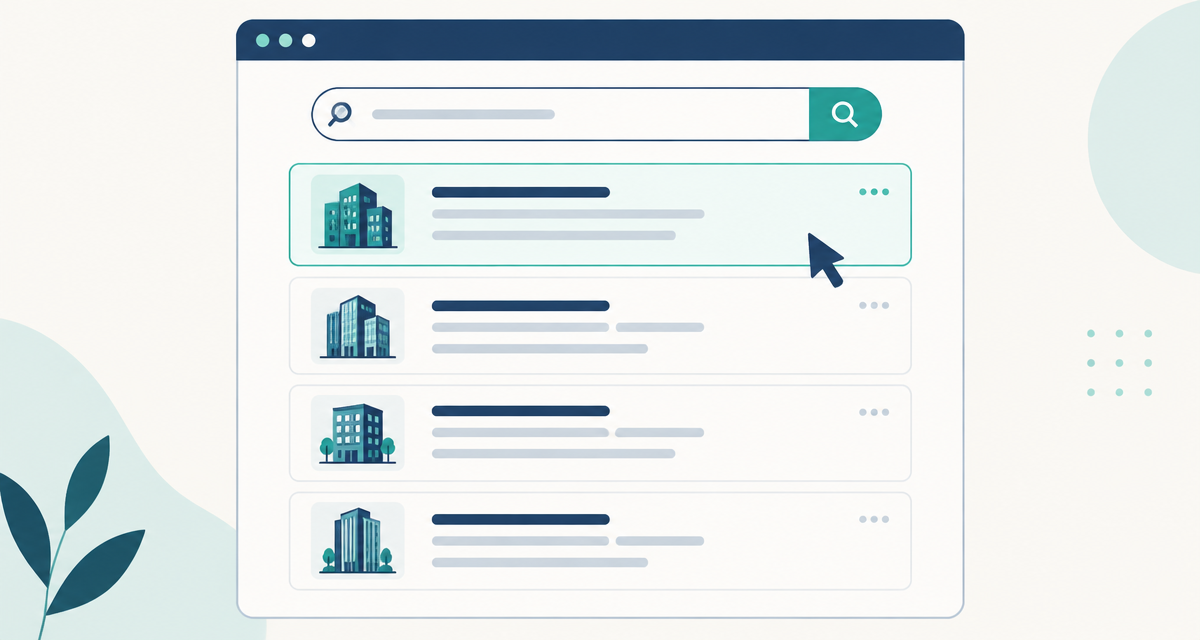Open the three-dot menu on highlighted first result

click(874, 191)
